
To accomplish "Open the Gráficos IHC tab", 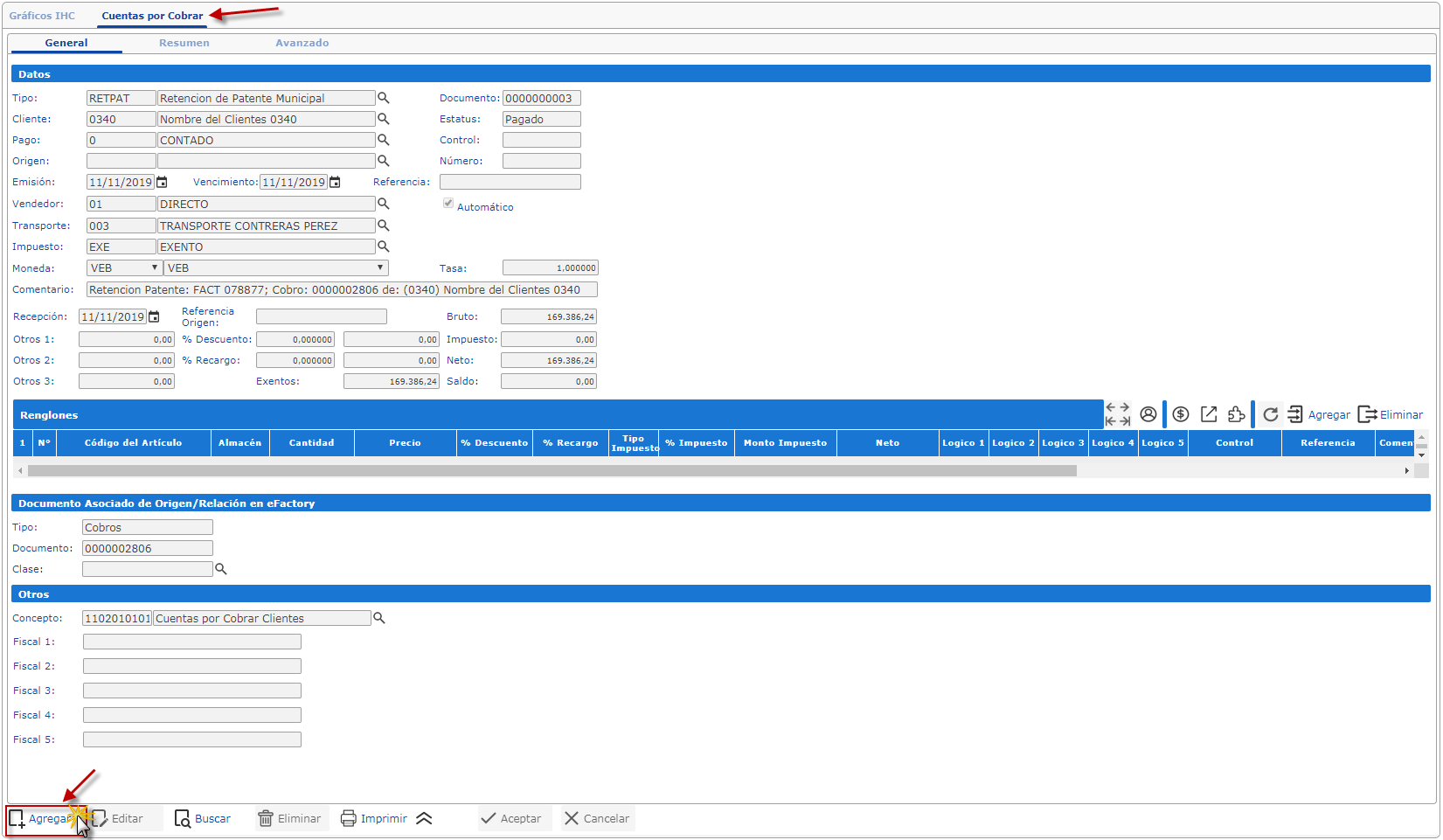I will [x=42, y=16].
